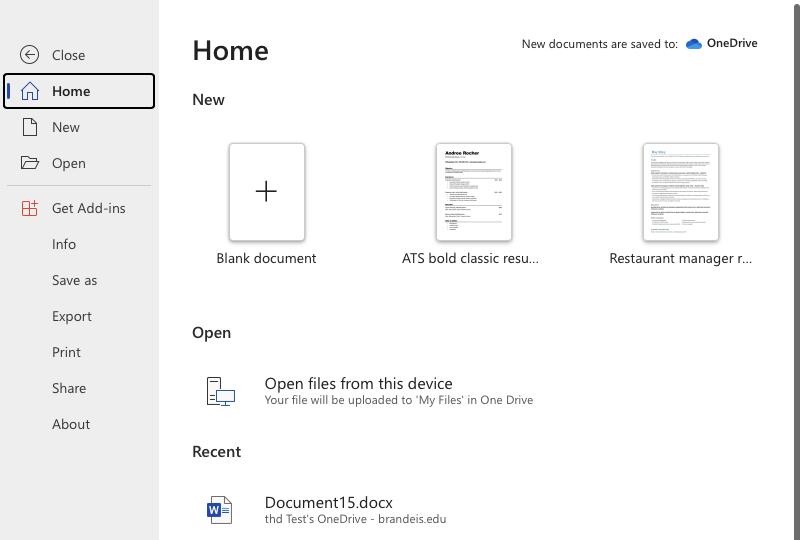The width and height of the screenshot is (804, 540).
Task: Click thd Test's OneDrive - brandeis.edu subtitle
Action: click(355, 519)
